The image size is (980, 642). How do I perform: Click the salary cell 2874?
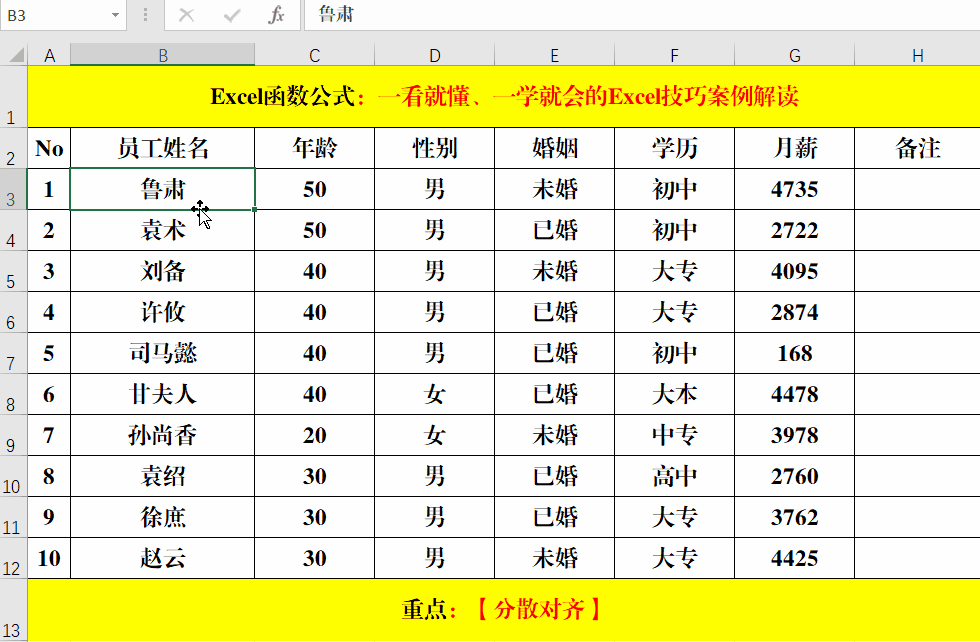794,312
